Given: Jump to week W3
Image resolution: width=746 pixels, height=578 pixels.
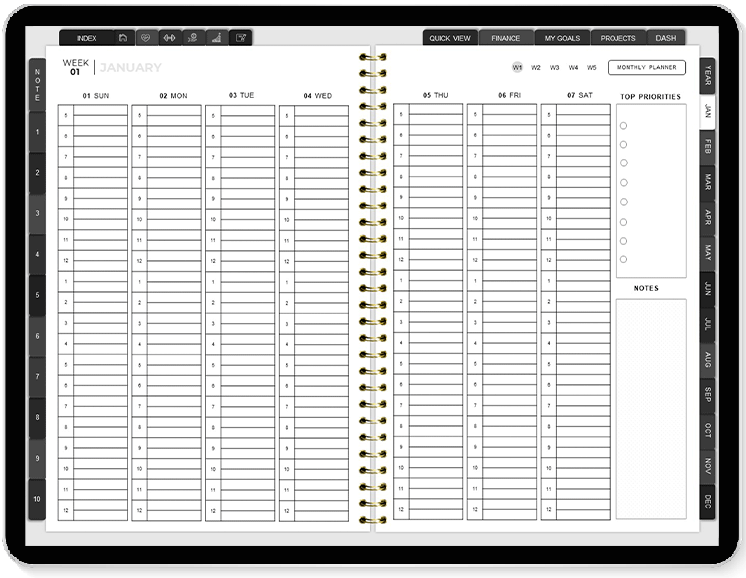Looking at the screenshot, I should click(x=555, y=68).
